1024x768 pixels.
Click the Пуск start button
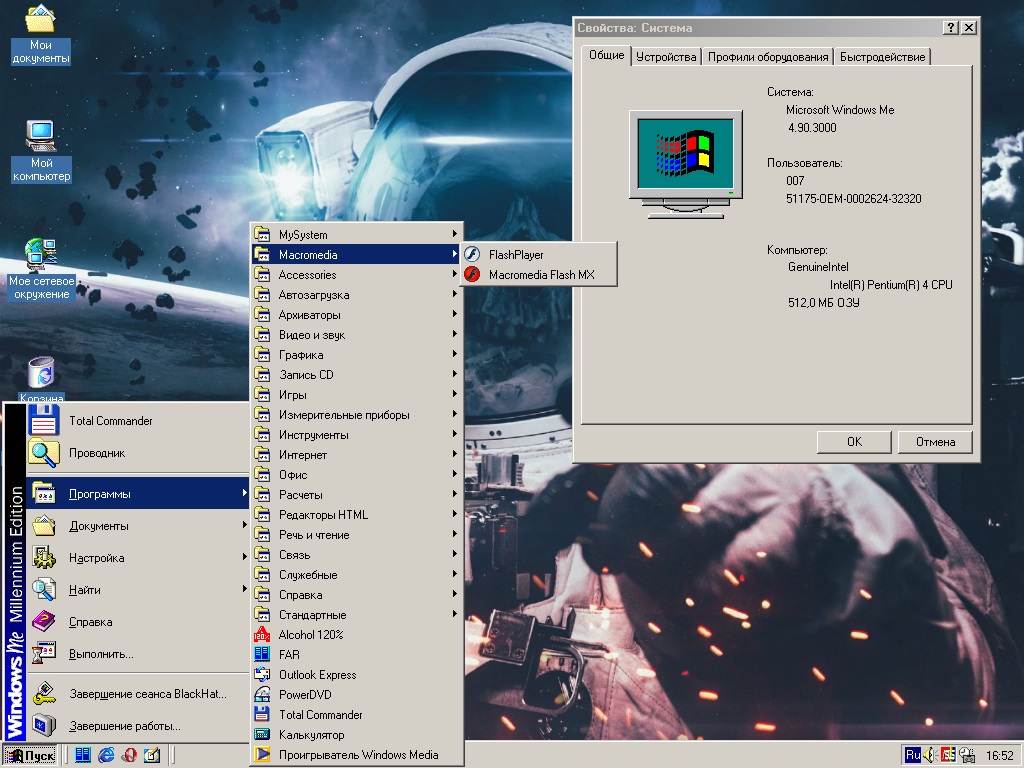[31, 756]
